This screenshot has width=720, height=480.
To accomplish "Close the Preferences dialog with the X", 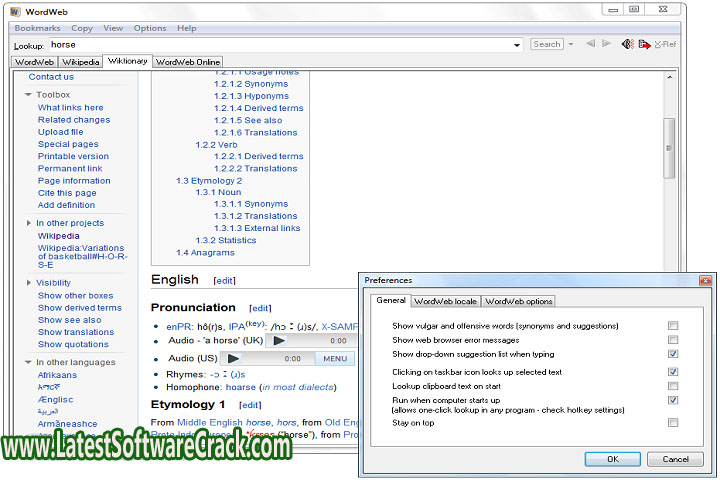I will 705,280.
